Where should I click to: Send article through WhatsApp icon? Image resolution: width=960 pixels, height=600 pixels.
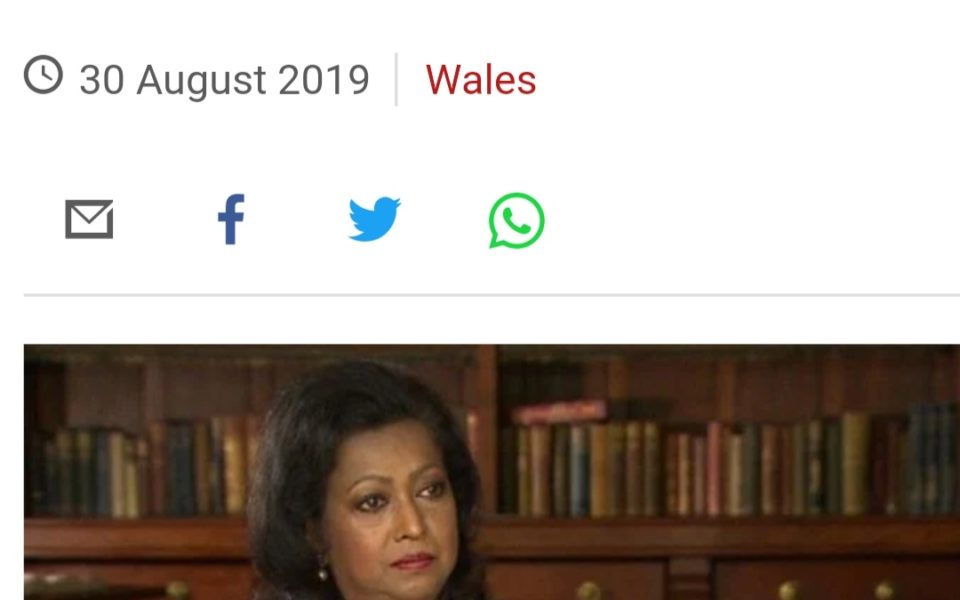coord(516,220)
